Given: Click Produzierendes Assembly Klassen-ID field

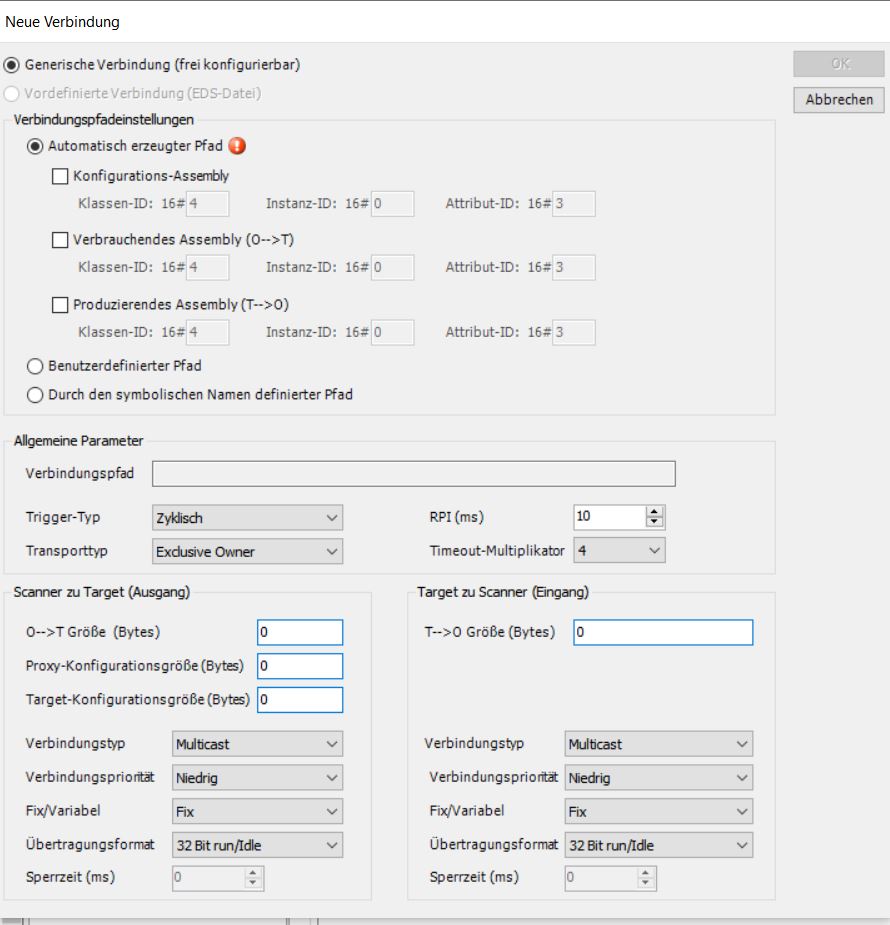Looking at the screenshot, I should point(208,332).
